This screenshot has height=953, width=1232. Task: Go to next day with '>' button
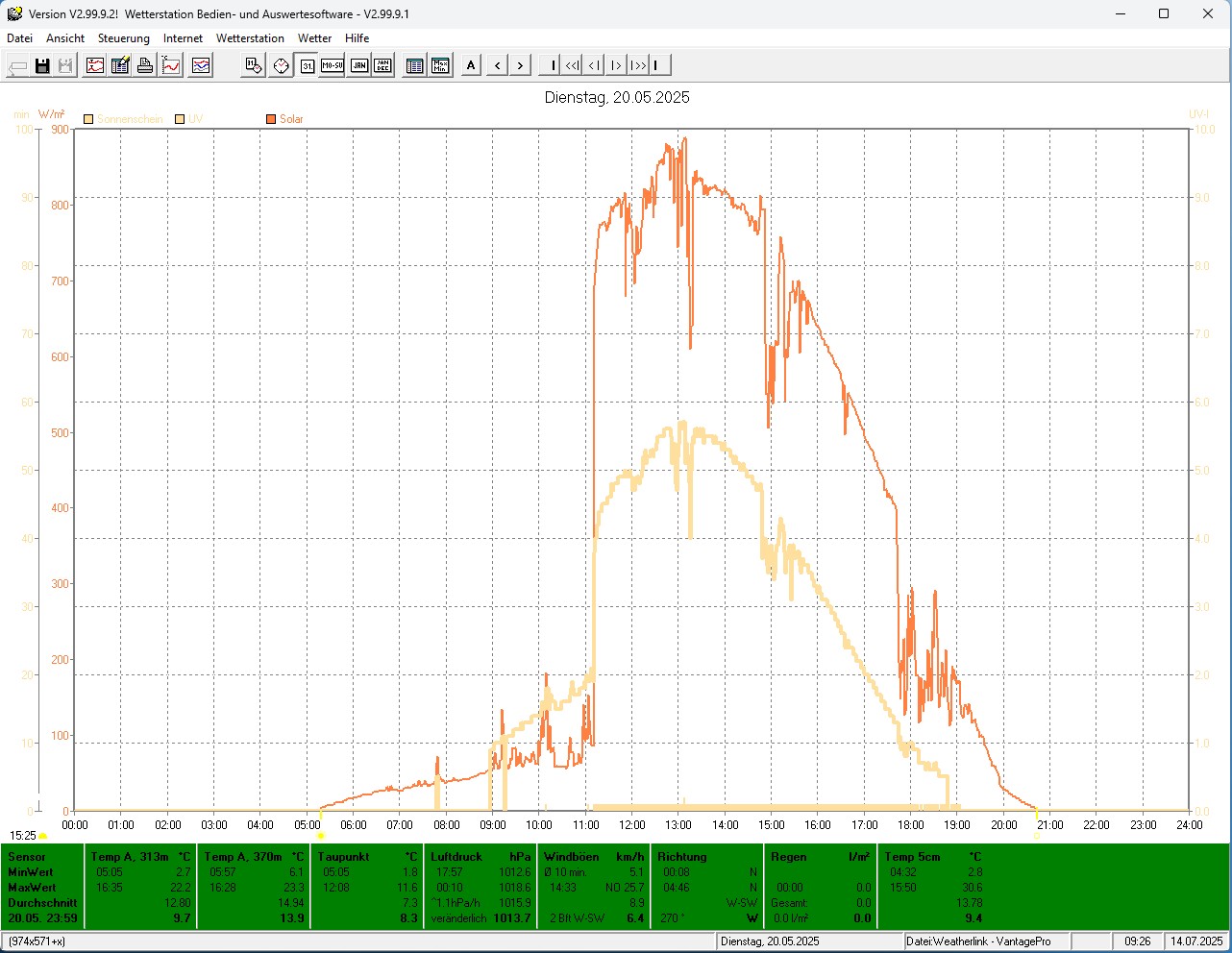520,65
